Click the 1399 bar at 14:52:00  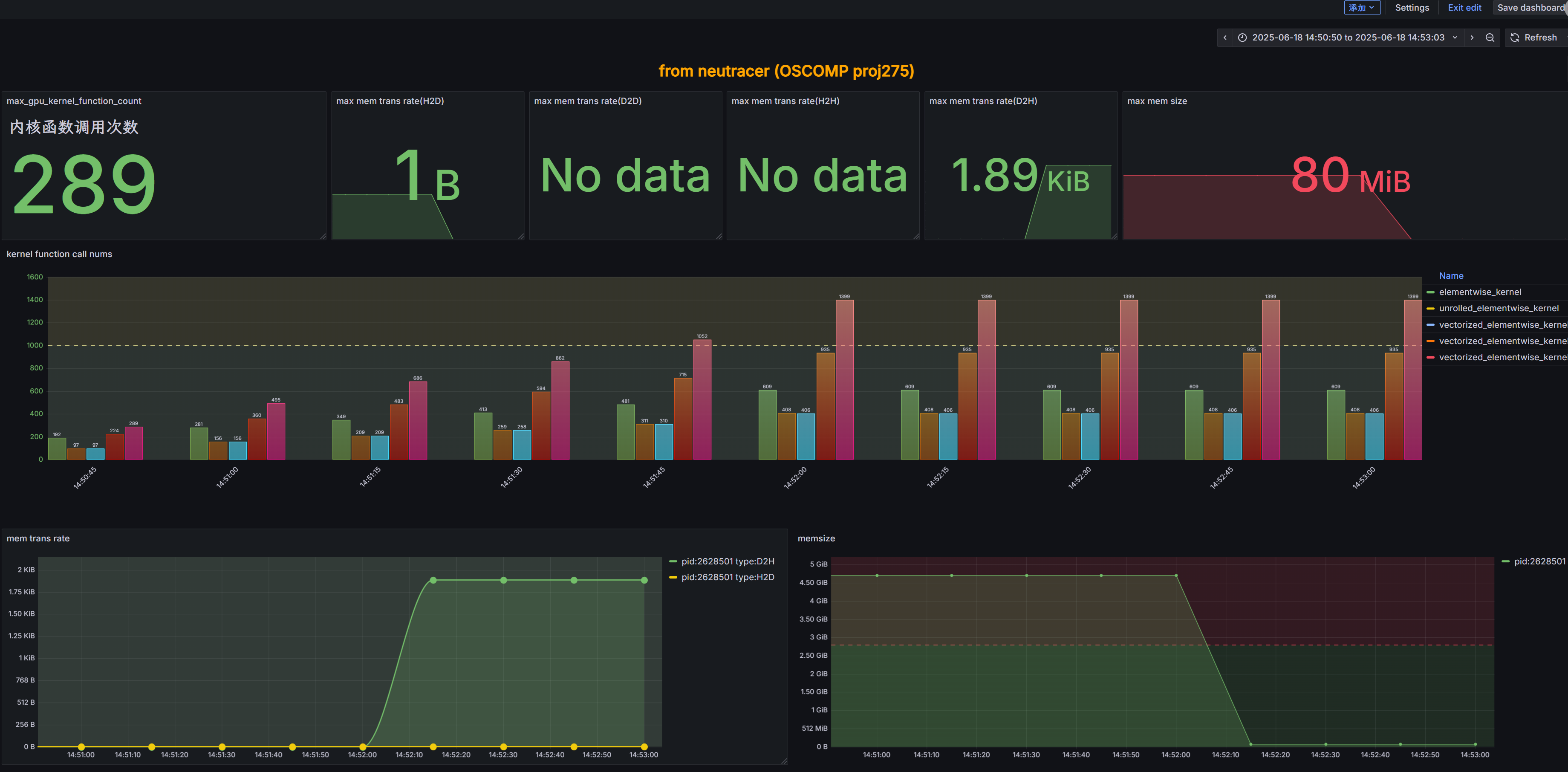[844, 379]
